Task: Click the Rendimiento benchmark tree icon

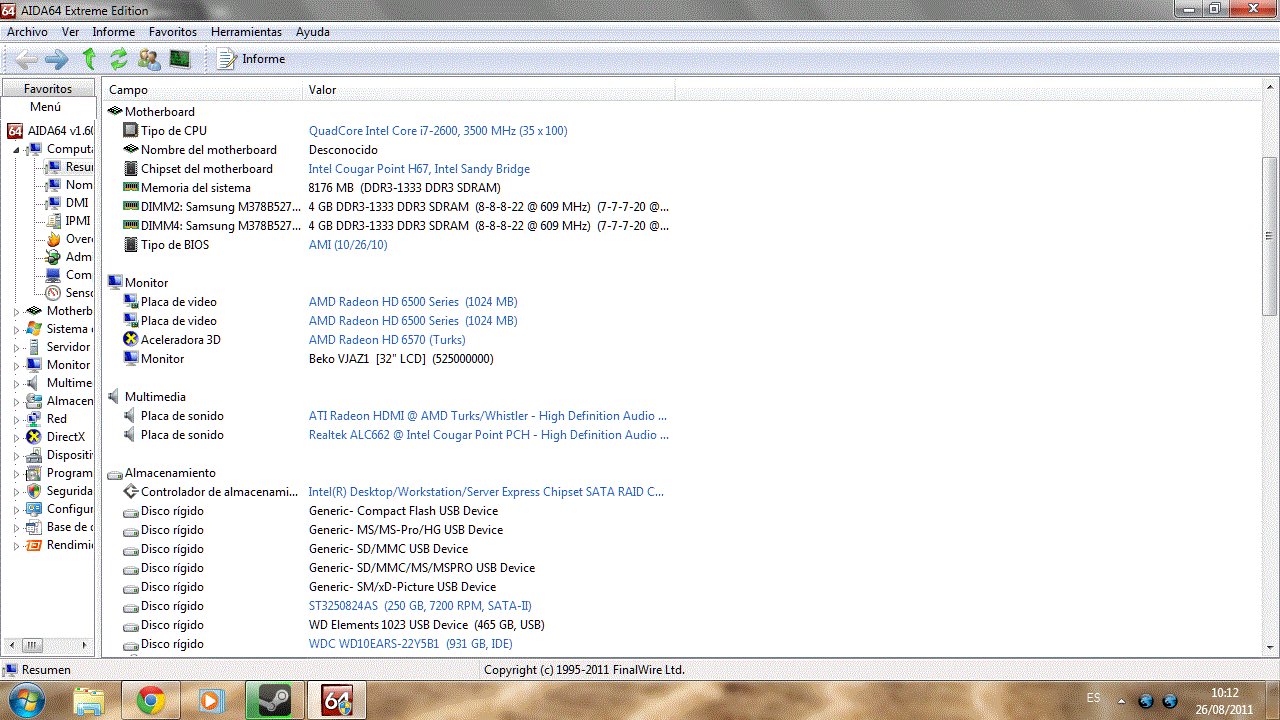Action: [x=34, y=545]
